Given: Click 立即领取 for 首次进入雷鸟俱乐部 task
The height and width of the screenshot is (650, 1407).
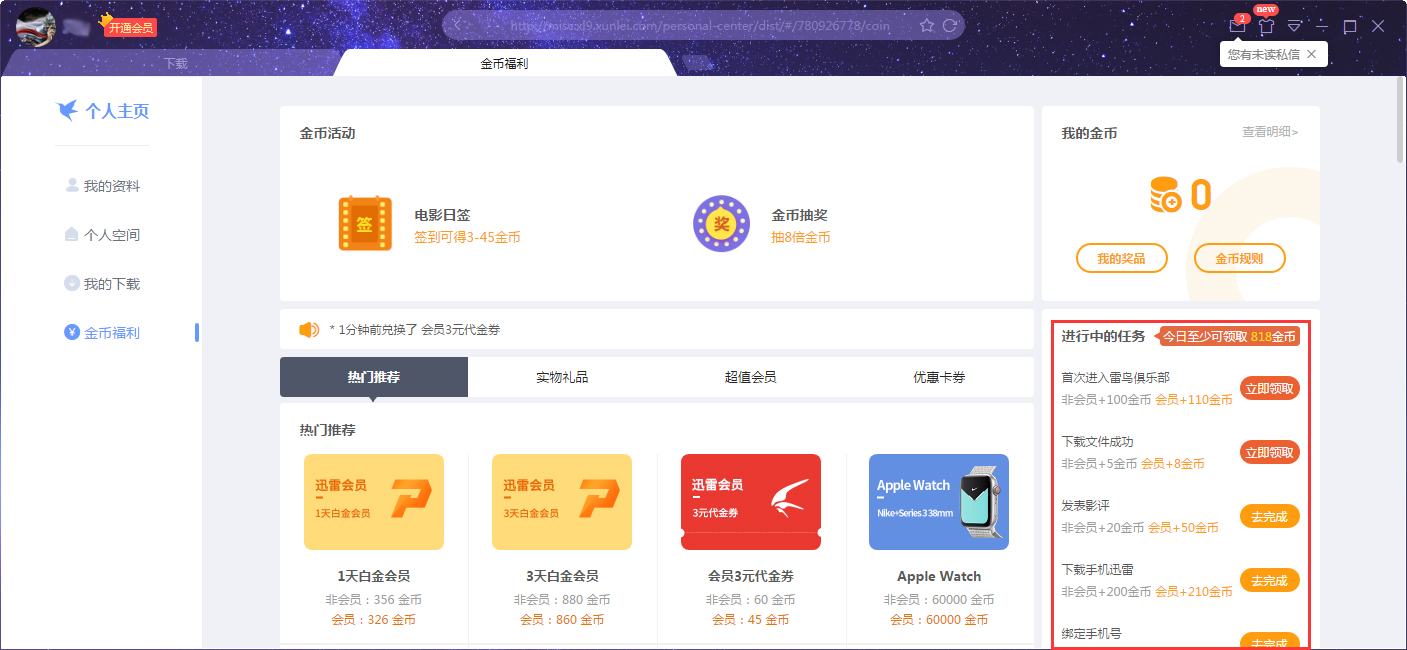Looking at the screenshot, I should click(x=1269, y=388).
